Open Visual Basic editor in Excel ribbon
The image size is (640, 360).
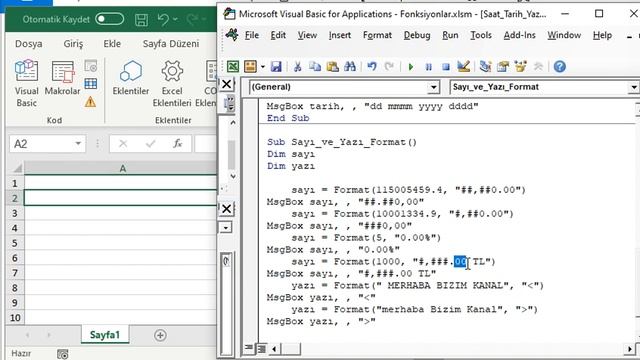[x=26, y=83]
